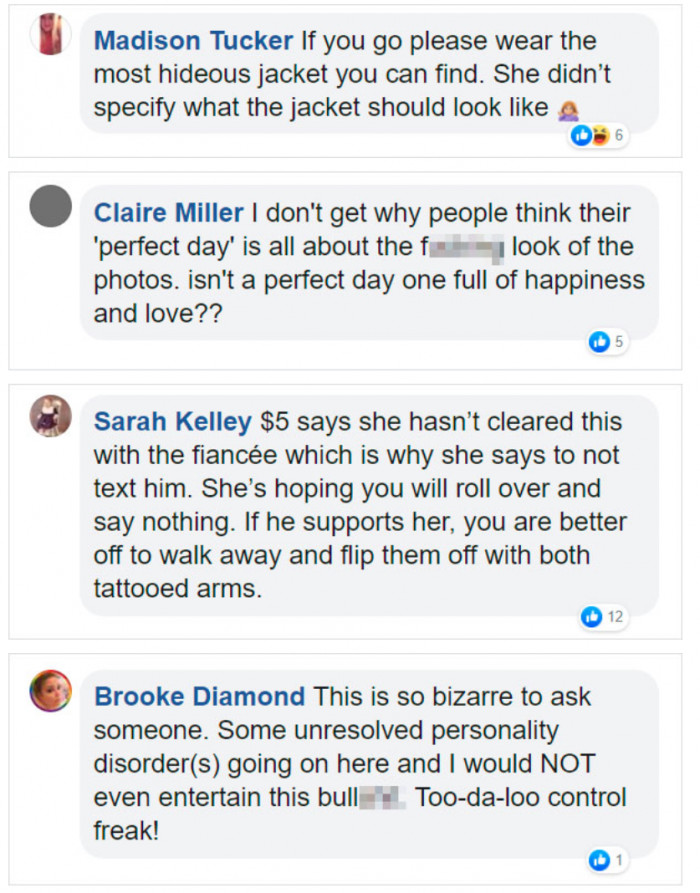Viewport: 700px width, 893px height.
Task: Click the thumbs-up reaction on Madison Tucker's comment
Action: 583,136
